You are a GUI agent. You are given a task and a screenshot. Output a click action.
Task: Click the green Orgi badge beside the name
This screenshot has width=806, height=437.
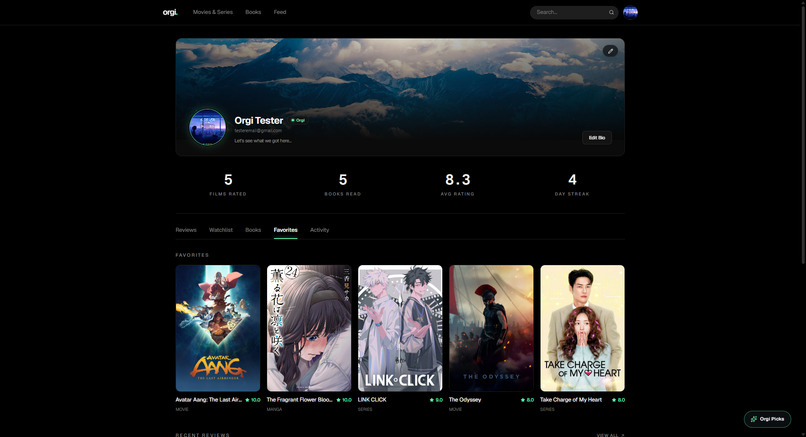pyautogui.click(x=298, y=120)
